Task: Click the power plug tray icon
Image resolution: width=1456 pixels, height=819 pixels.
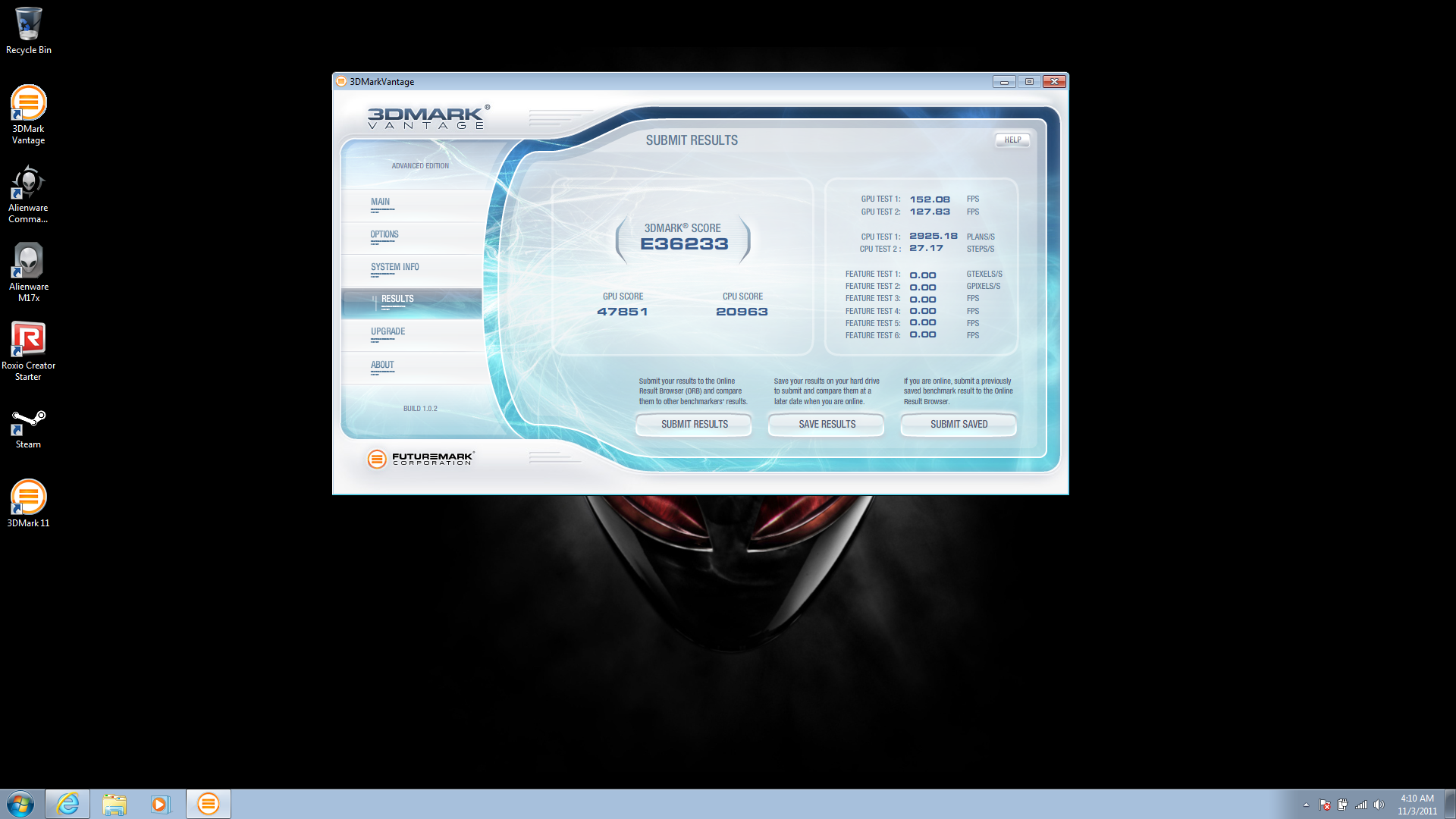Action: [1342, 805]
